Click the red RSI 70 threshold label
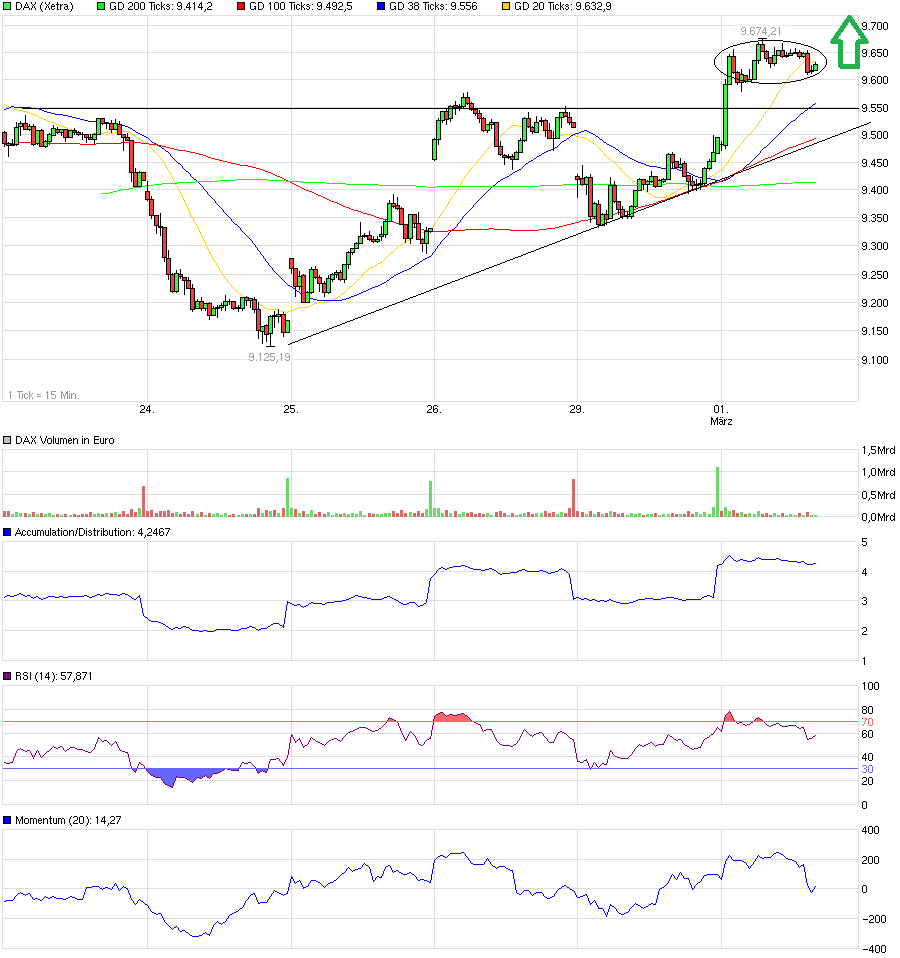Image resolution: width=900 pixels, height=958 pixels. click(867, 722)
